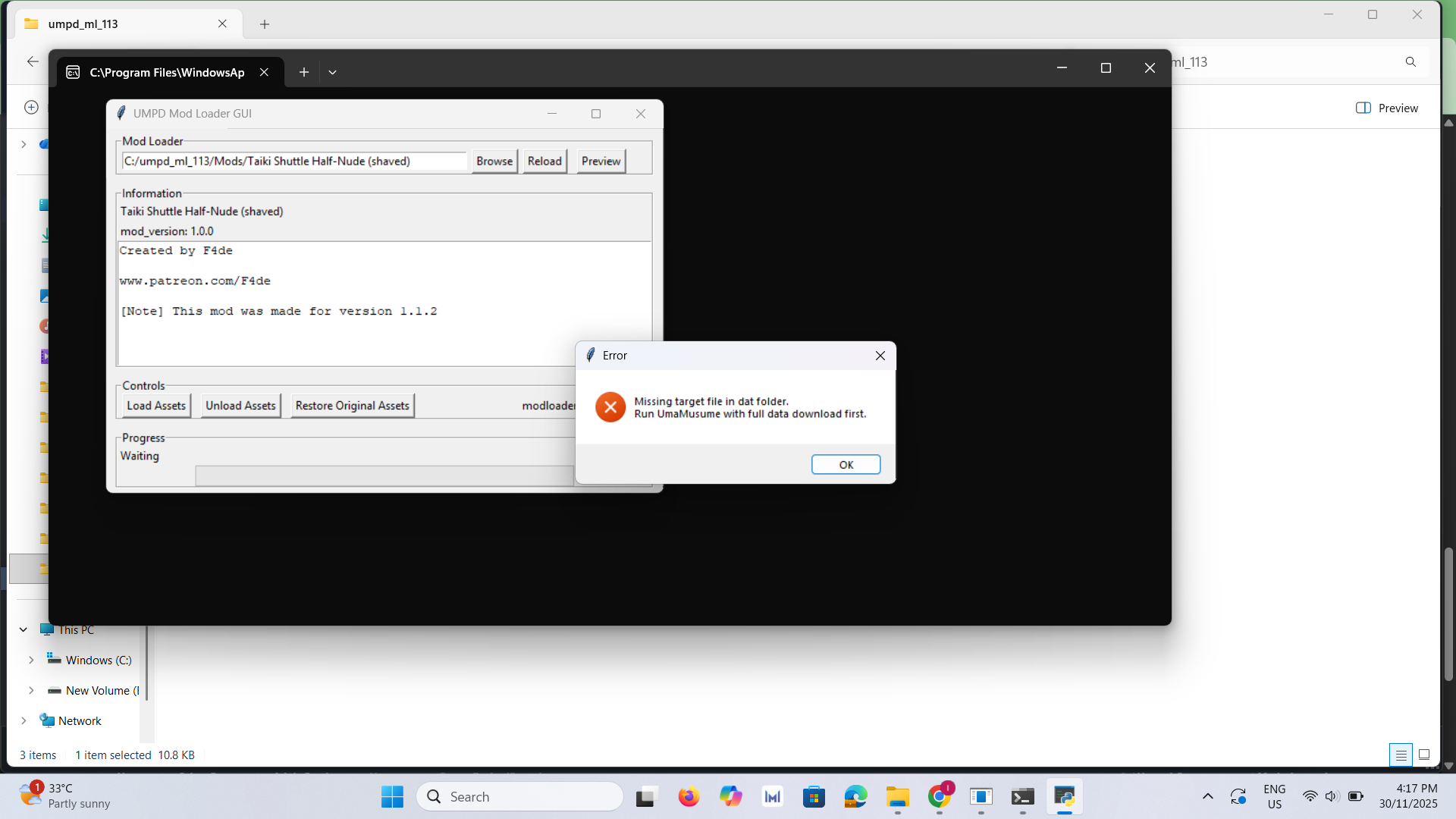Open Task View from the taskbar
Viewport: 1456px width, 819px height.
tap(645, 797)
